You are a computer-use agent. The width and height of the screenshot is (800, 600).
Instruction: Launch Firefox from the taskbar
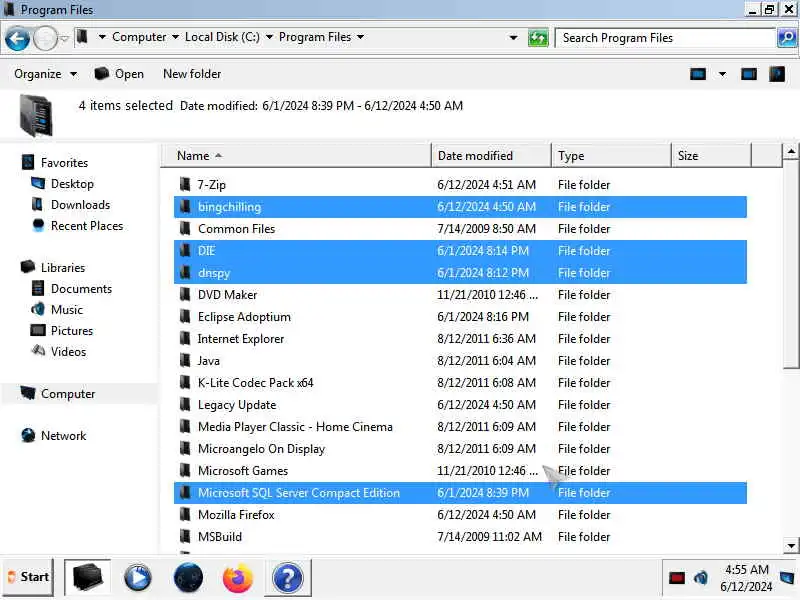coord(238,578)
